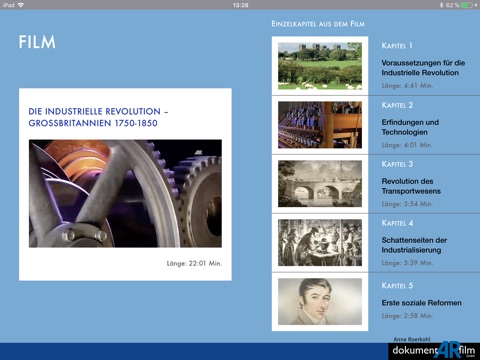Select 'Voraussetzungen für die Industrielle Revolution' title

coord(423,68)
